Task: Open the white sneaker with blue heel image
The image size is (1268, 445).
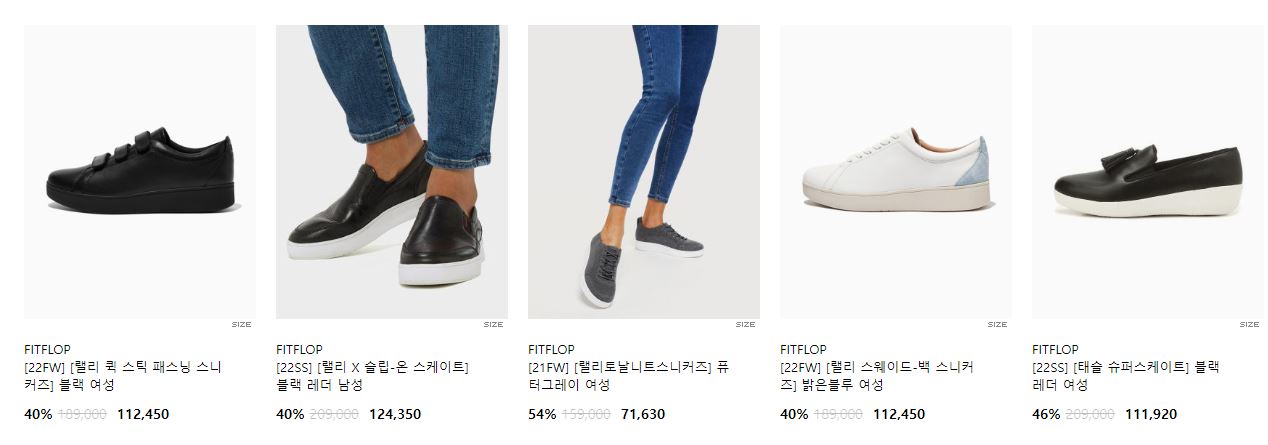Action: tap(896, 172)
